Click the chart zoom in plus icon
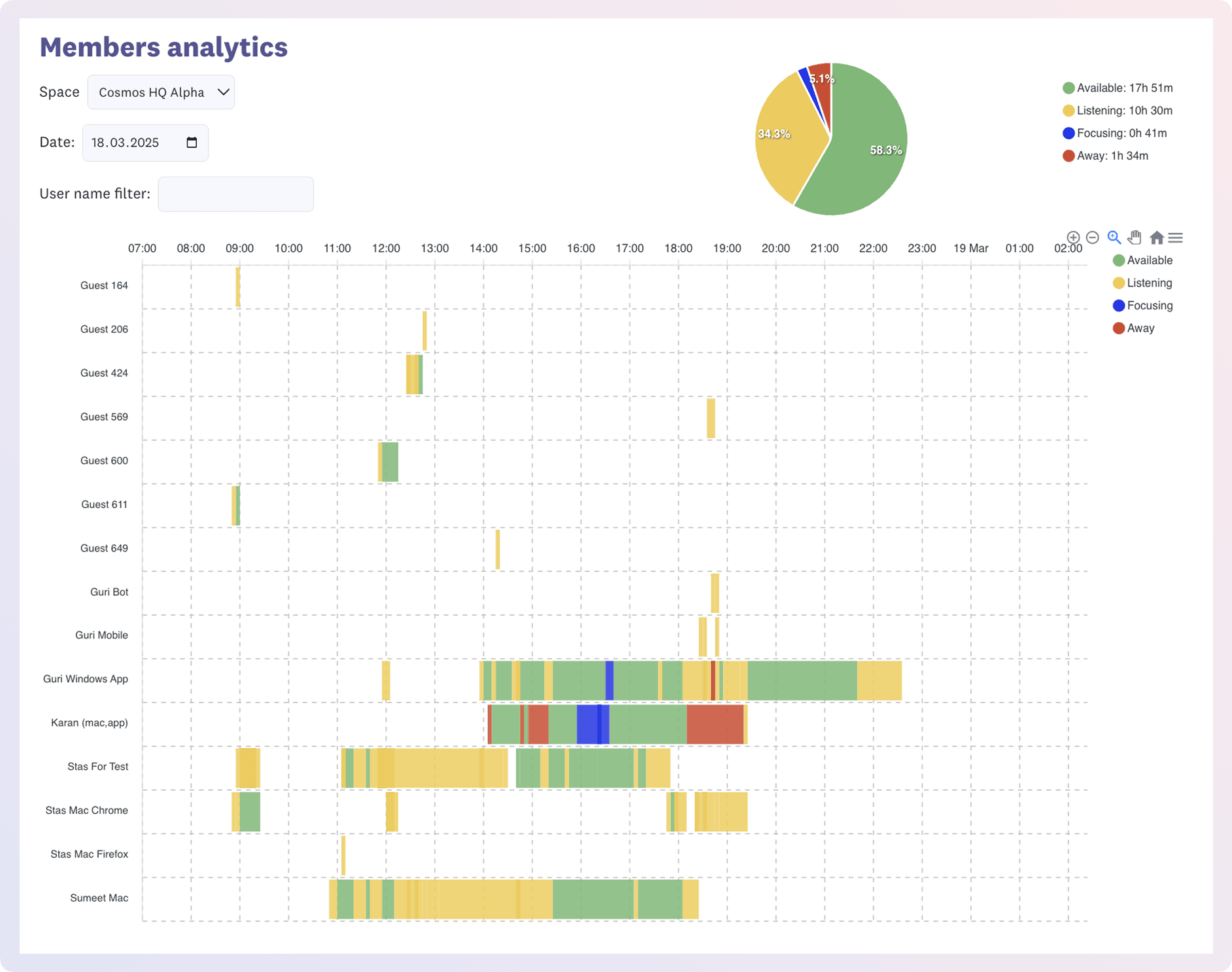The height and width of the screenshot is (972, 1232). [1073, 237]
